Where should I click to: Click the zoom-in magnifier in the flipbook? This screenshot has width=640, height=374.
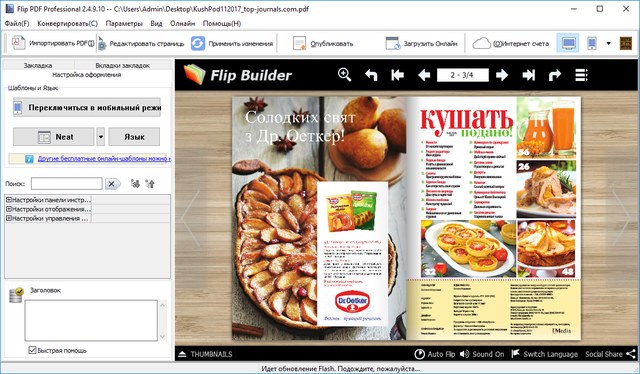[344, 75]
